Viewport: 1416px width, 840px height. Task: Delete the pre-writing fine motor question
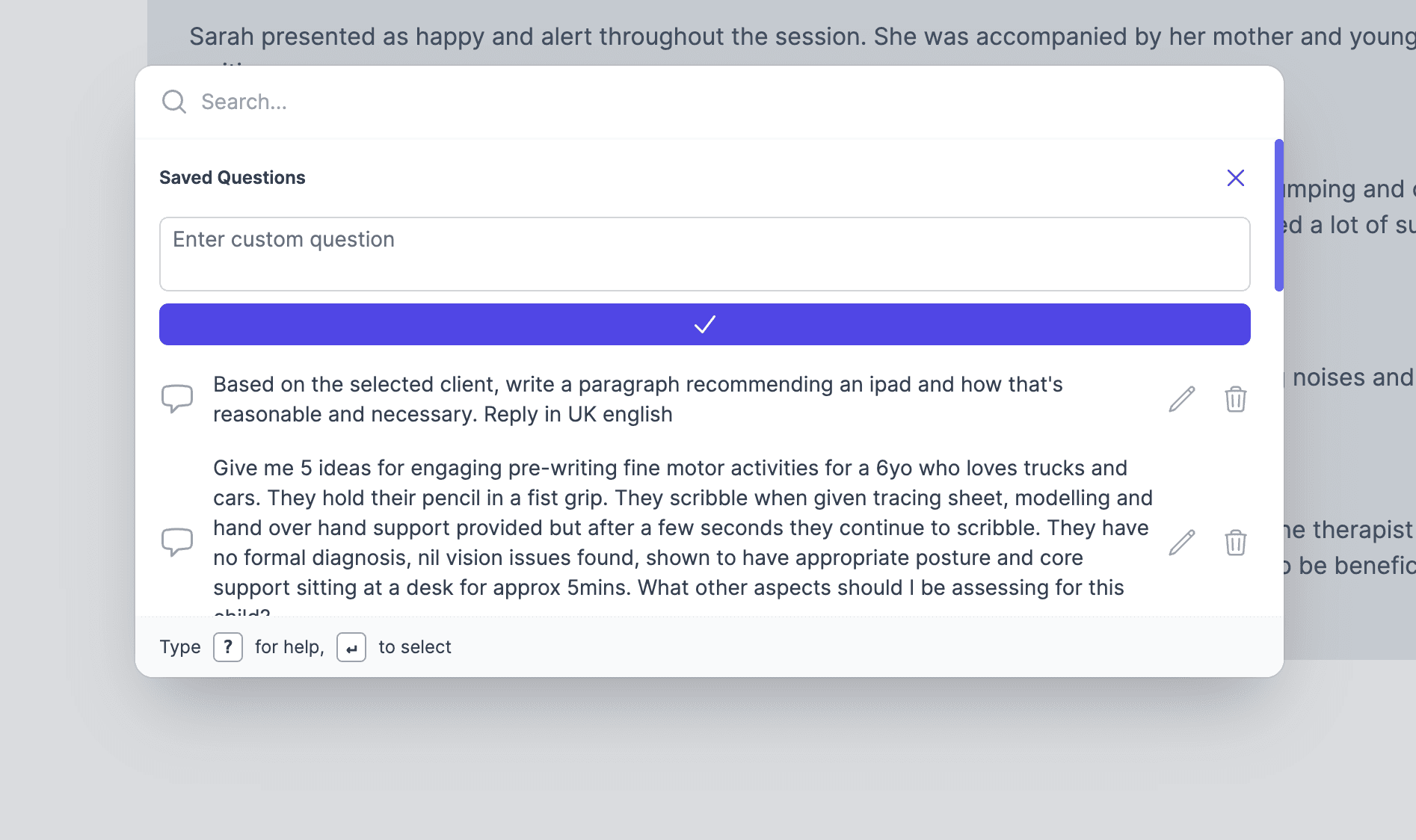tap(1235, 543)
